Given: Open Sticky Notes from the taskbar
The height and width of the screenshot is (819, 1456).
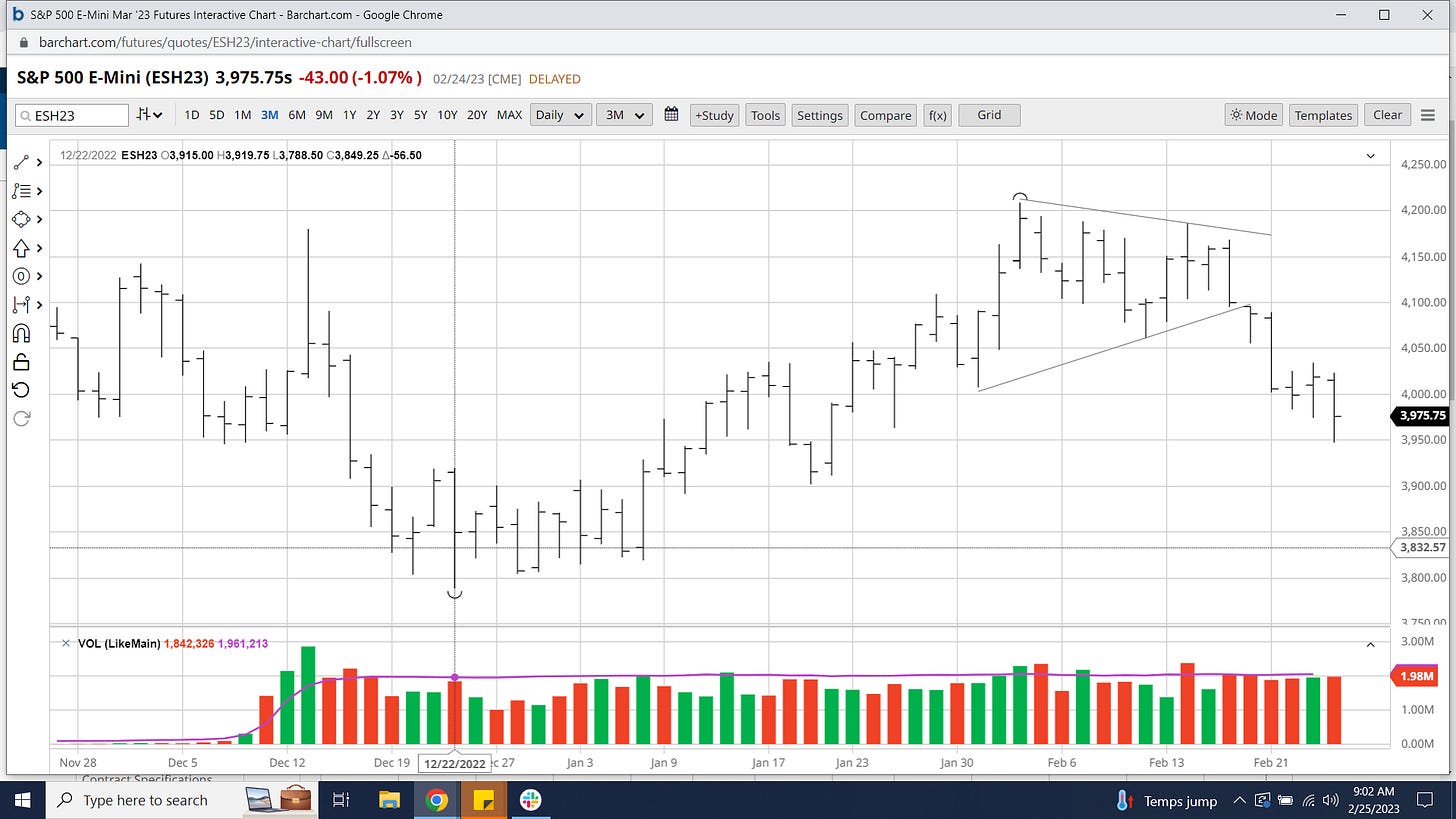Looking at the screenshot, I should (x=484, y=800).
